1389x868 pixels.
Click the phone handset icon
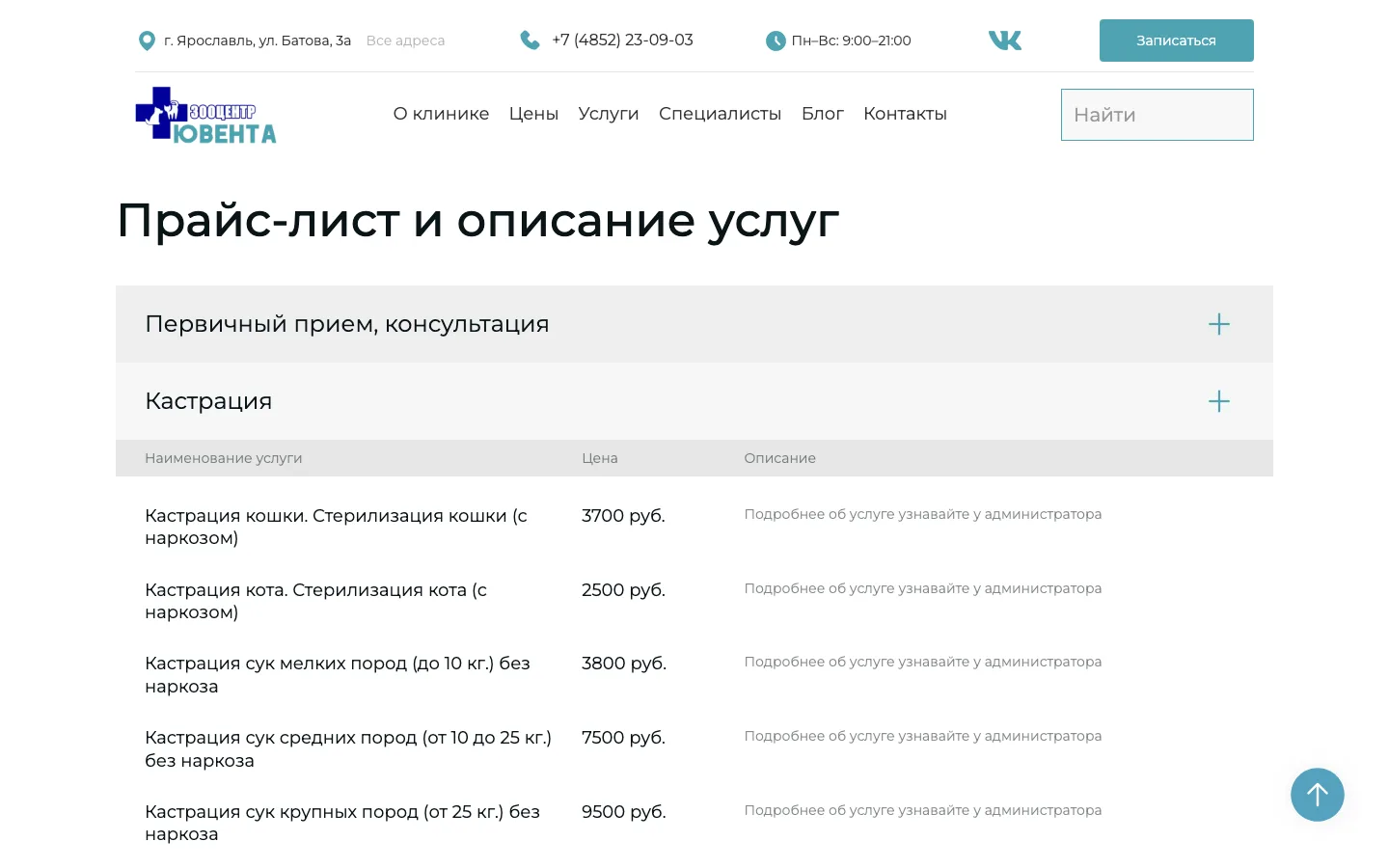pyautogui.click(x=530, y=41)
